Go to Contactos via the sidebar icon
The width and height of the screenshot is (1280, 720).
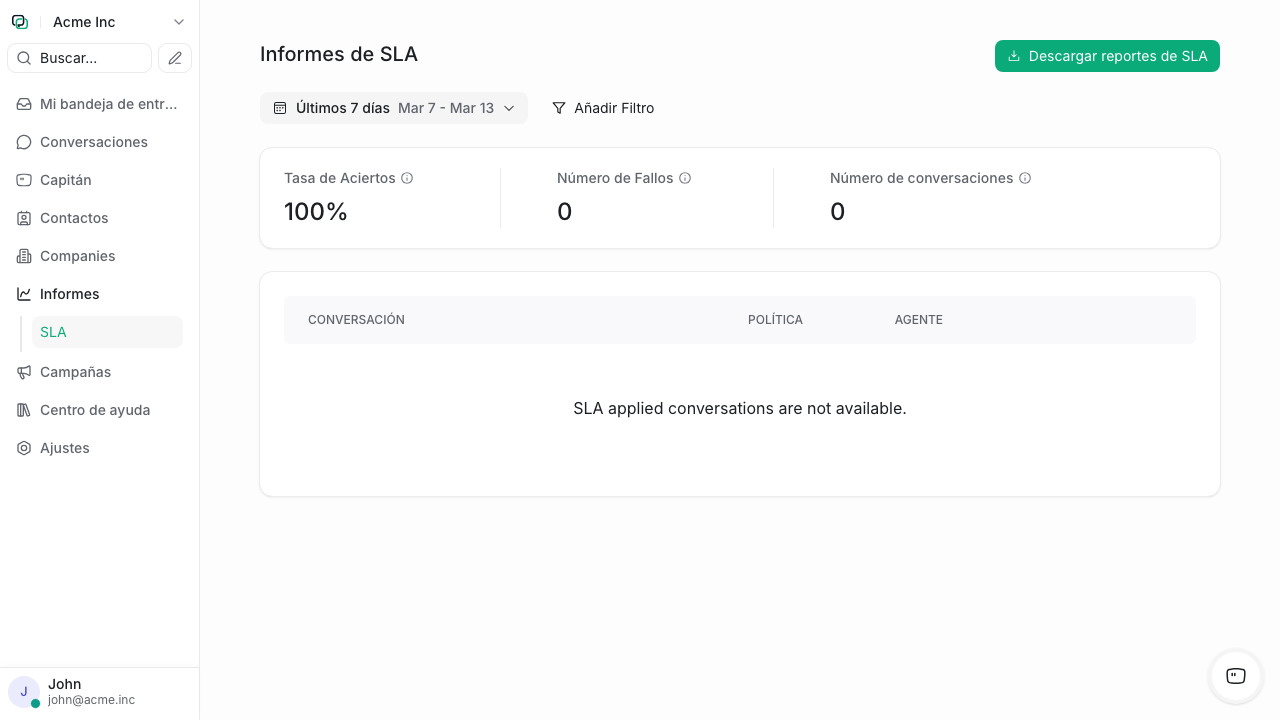tap(71, 218)
